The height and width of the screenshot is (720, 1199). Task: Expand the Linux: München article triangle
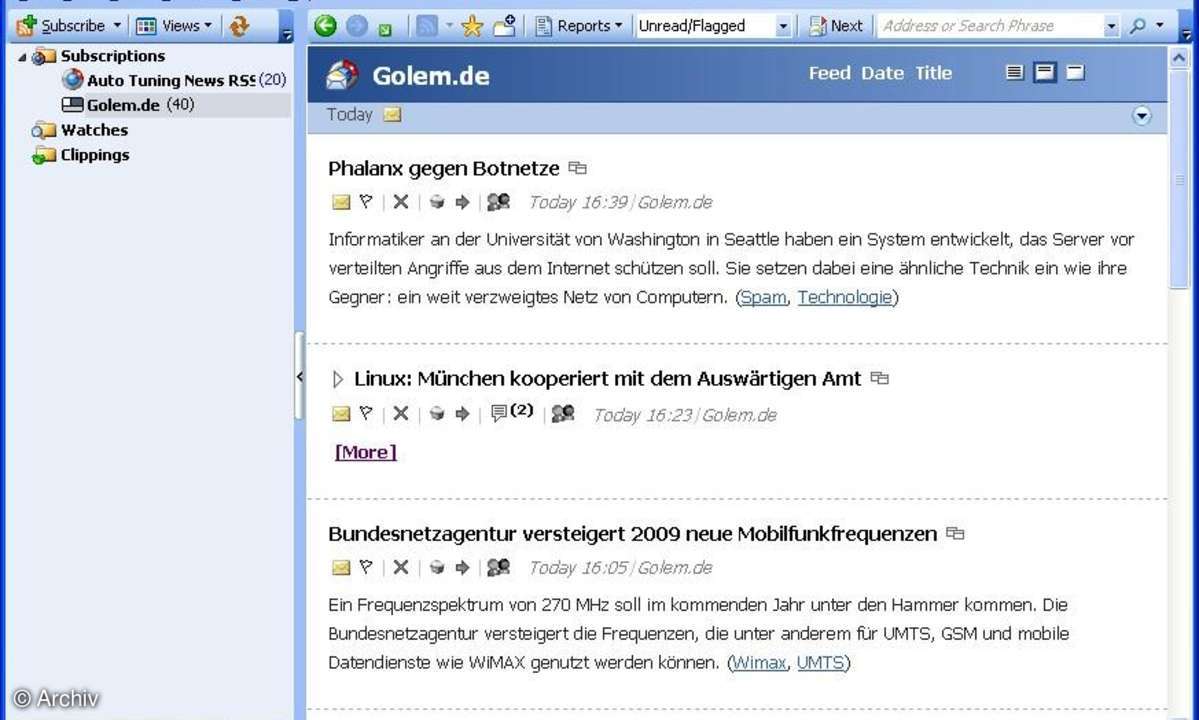(338, 378)
